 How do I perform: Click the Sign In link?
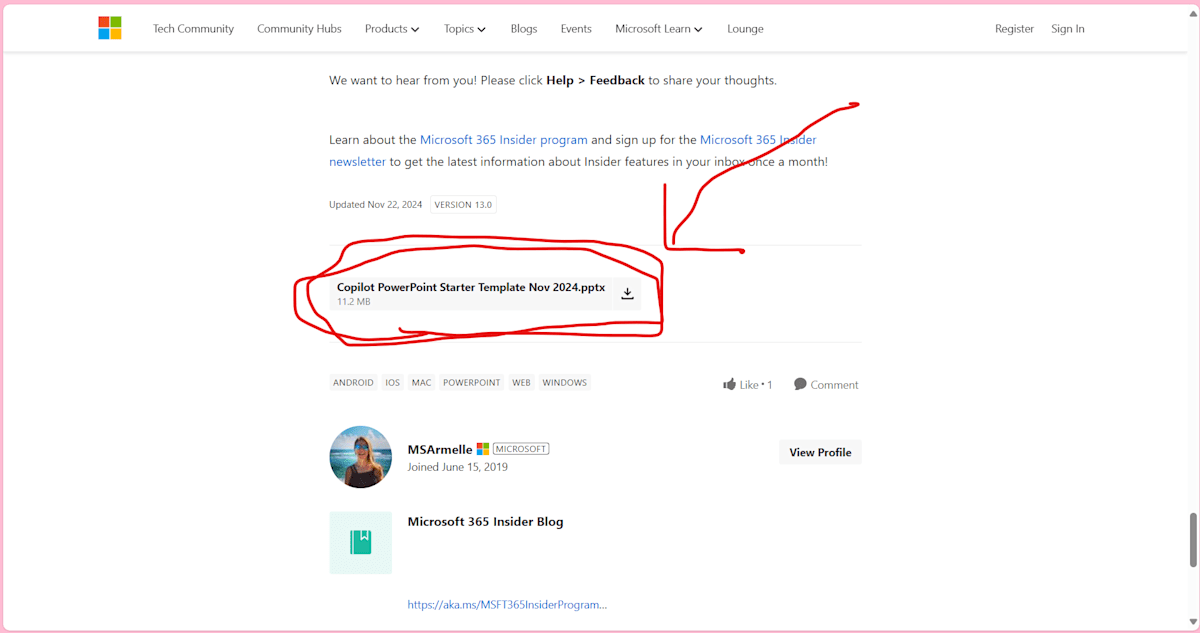pyautogui.click(x=1068, y=29)
